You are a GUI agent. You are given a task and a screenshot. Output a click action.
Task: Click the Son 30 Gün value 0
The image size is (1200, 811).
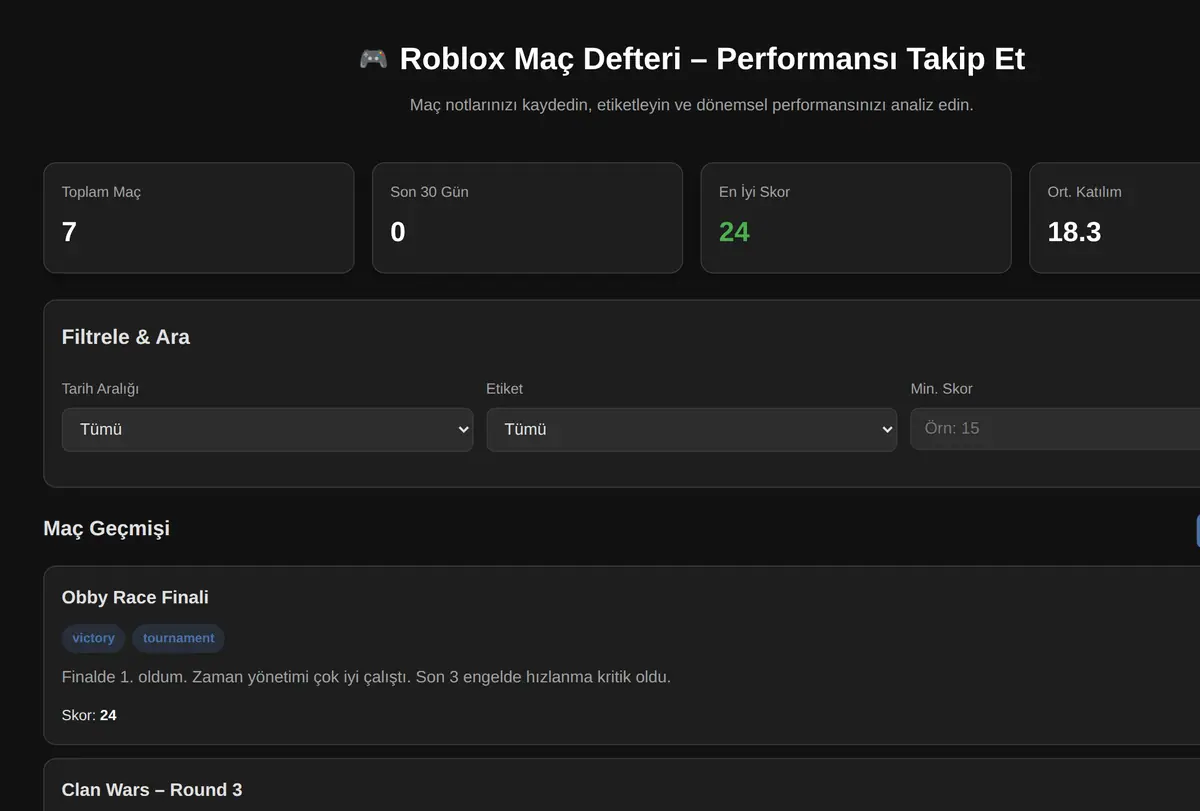pos(398,232)
